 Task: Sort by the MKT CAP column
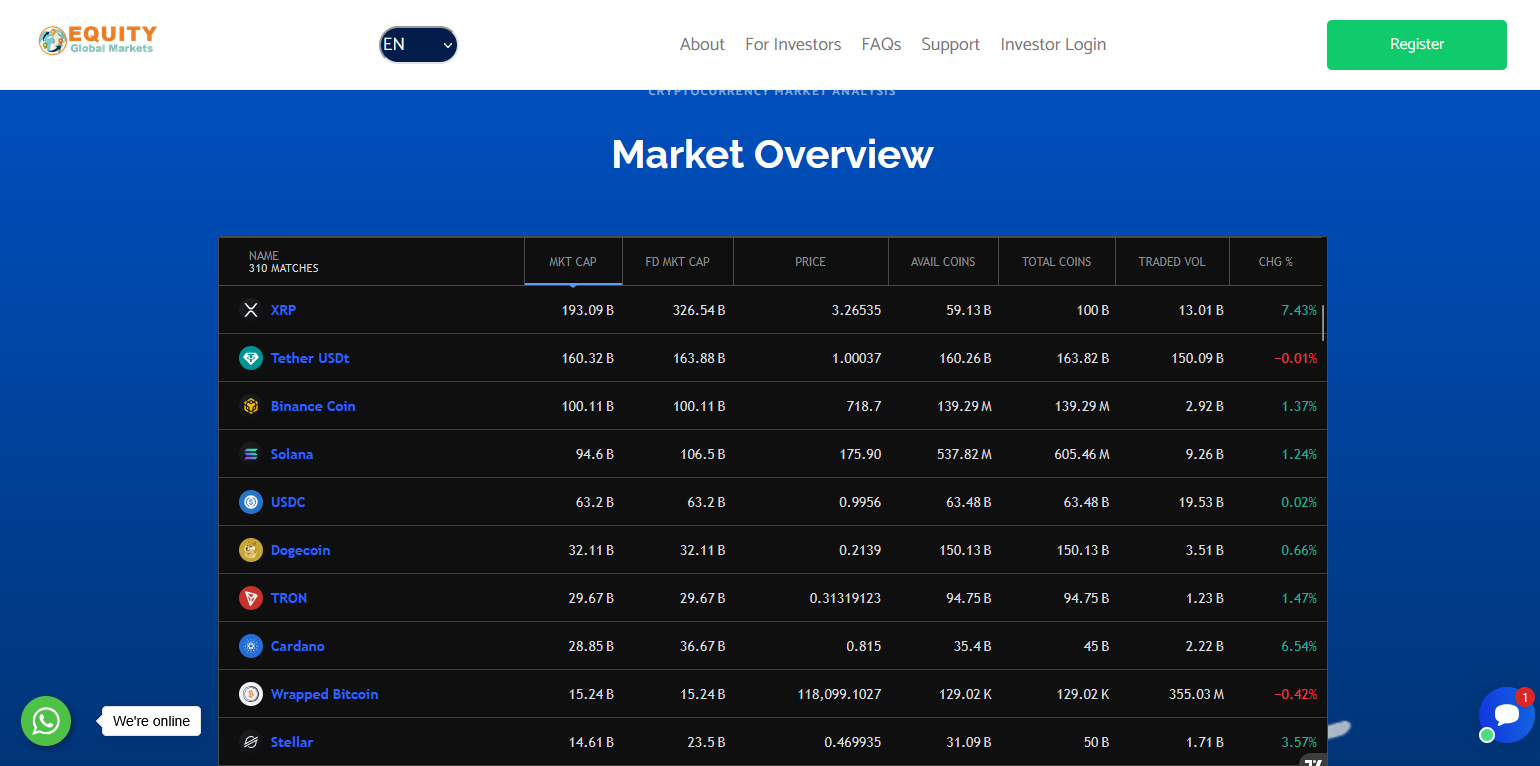pos(573,261)
